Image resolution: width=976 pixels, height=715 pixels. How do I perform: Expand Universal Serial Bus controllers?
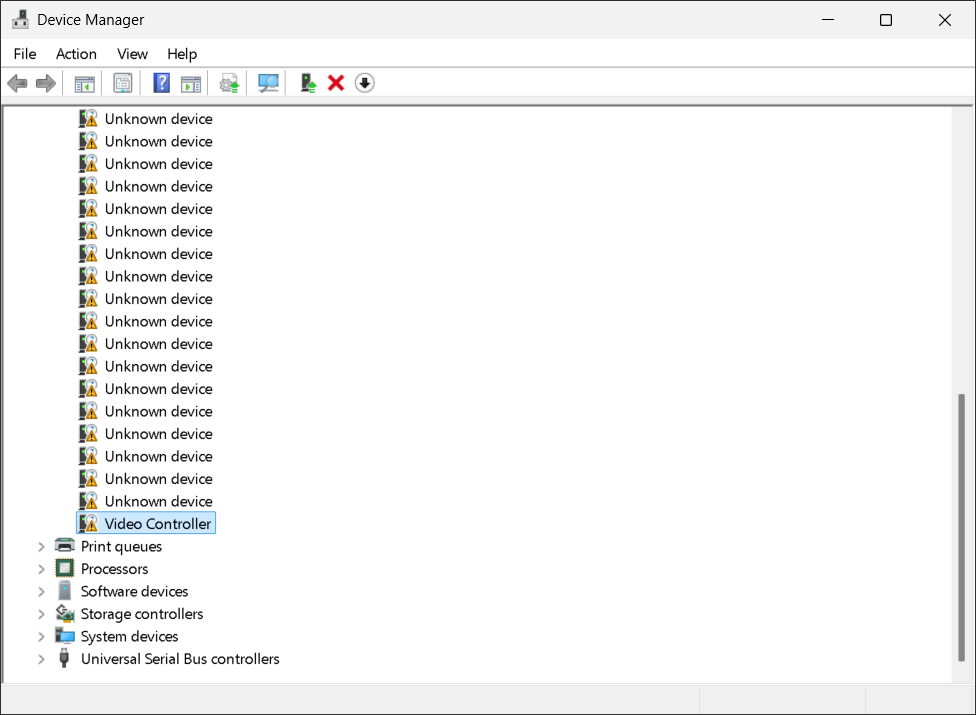pyautogui.click(x=41, y=659)
